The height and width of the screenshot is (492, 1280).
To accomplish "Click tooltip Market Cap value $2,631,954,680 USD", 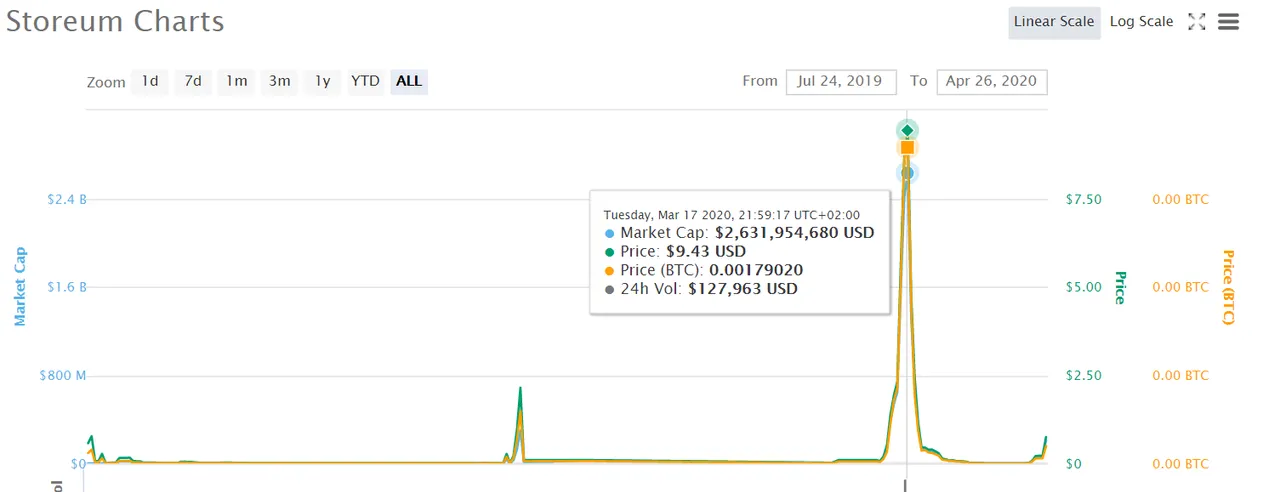I will click(x=794, y=232).
